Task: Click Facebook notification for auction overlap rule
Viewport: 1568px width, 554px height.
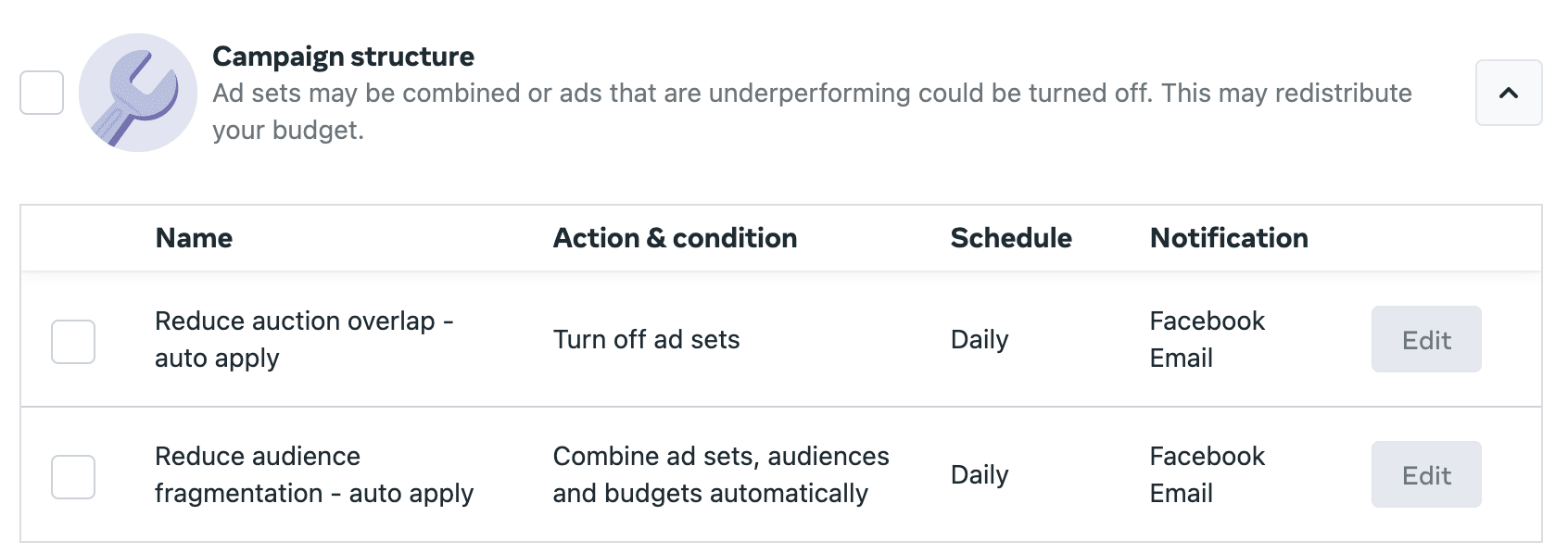Action: click(x=1207, y=321)
